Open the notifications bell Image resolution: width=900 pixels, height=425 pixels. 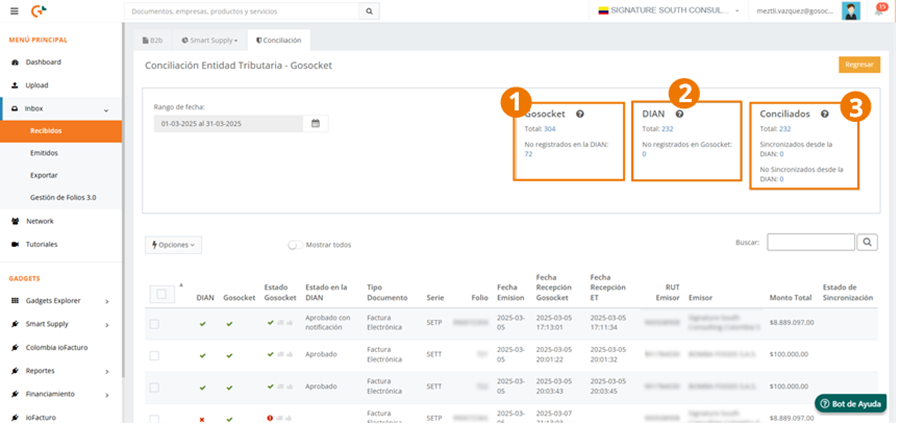click(x=879, y=11)
